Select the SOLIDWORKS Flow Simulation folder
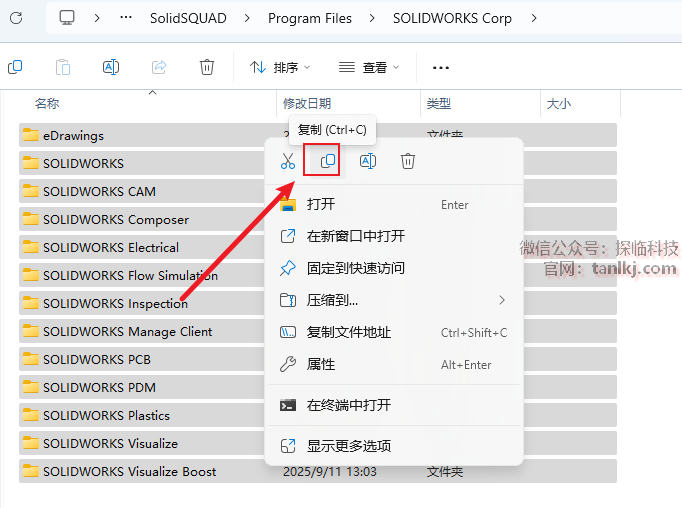The width and height of the screenshot is (682, 508). click(141, 275)
